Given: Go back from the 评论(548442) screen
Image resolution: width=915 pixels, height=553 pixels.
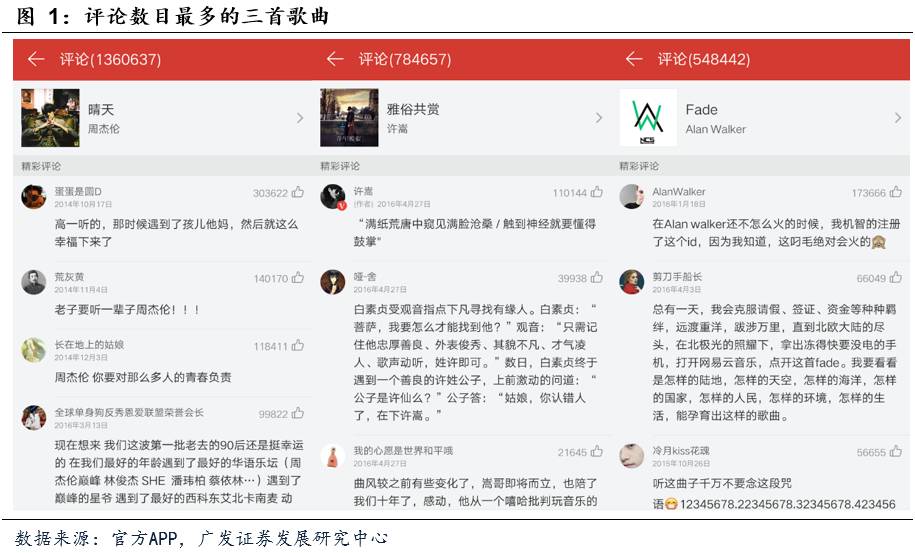Looking at the screenshot, I should click(634, 59).
